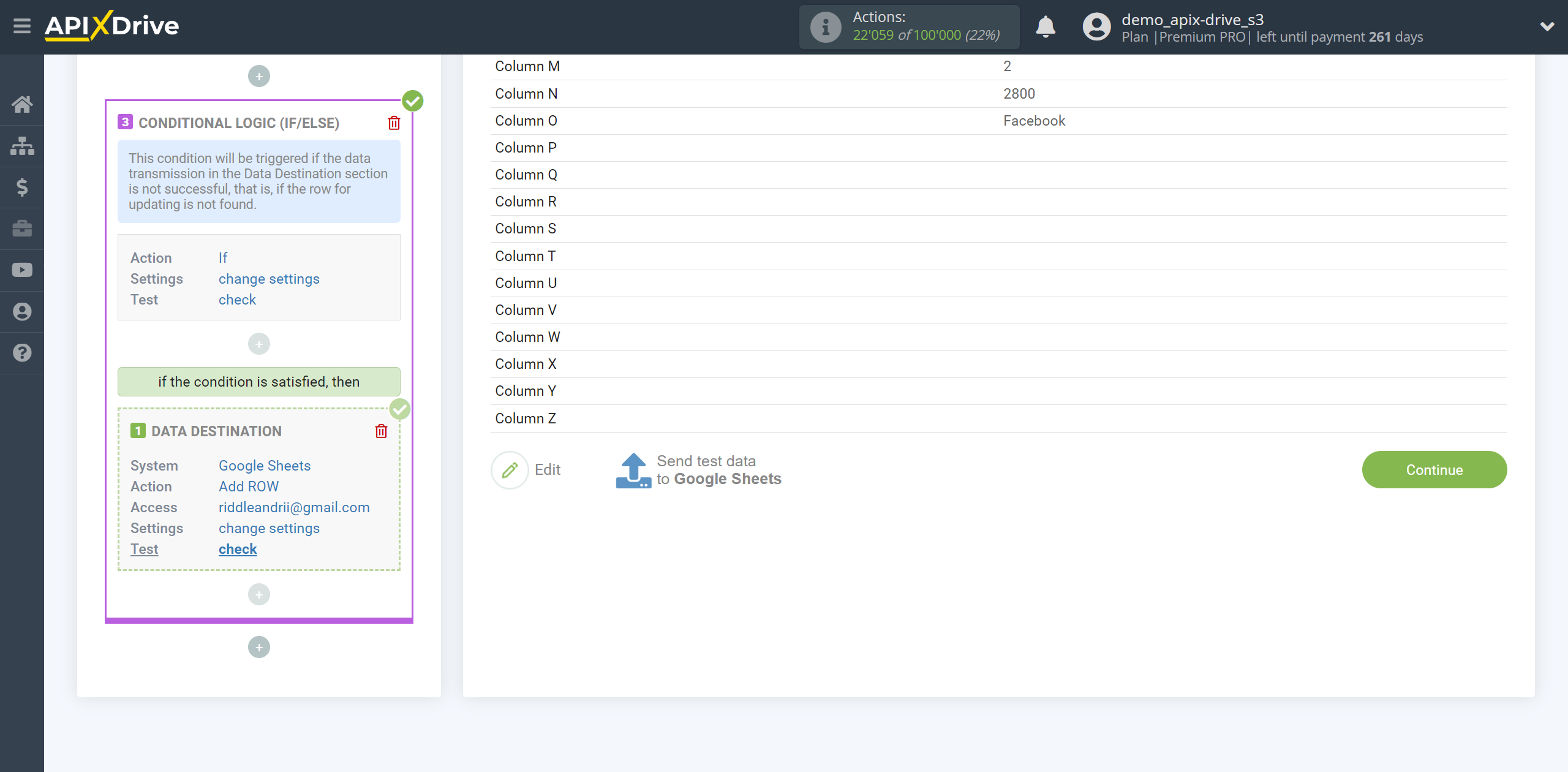Viewport: 1568px width, 772px height.
Task: Add step below Data Destination block
Action: 259,594
